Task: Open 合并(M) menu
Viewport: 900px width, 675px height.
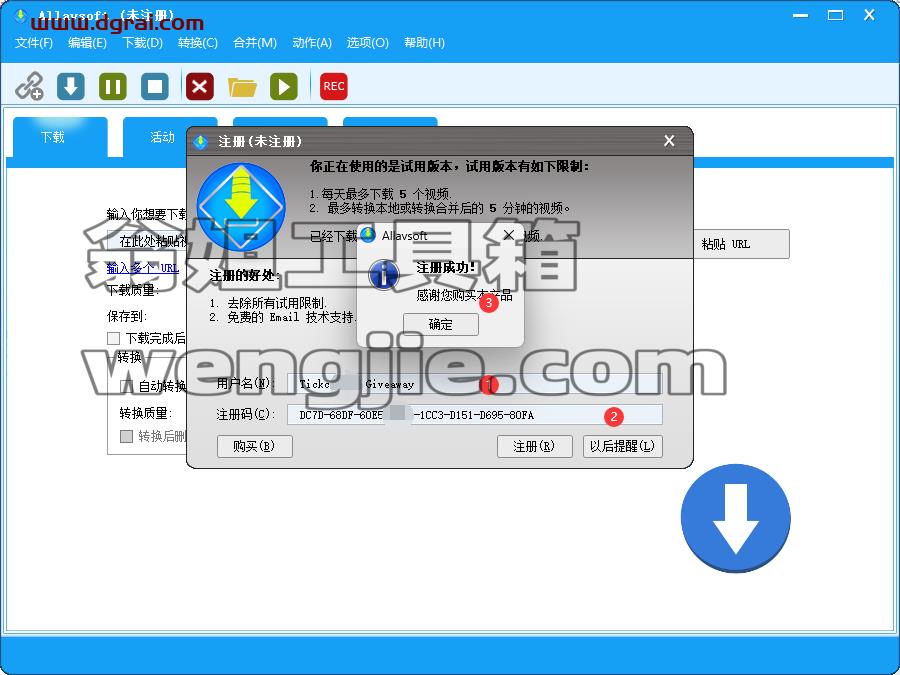Action: pos(255,42)
